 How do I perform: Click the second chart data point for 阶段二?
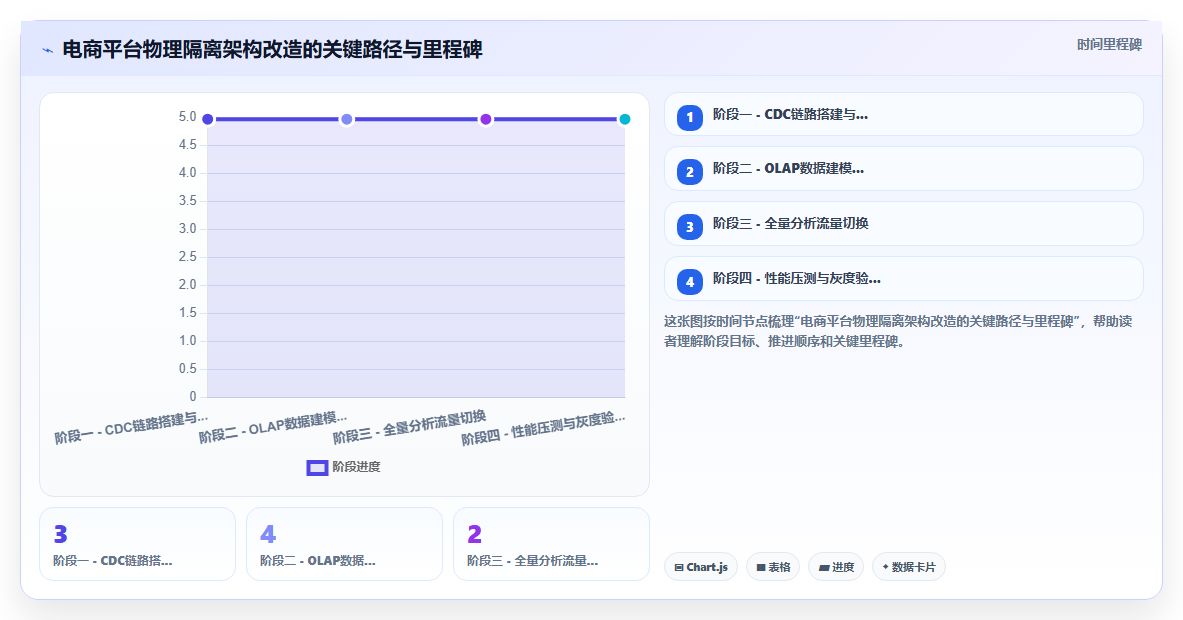coord(347,119)
